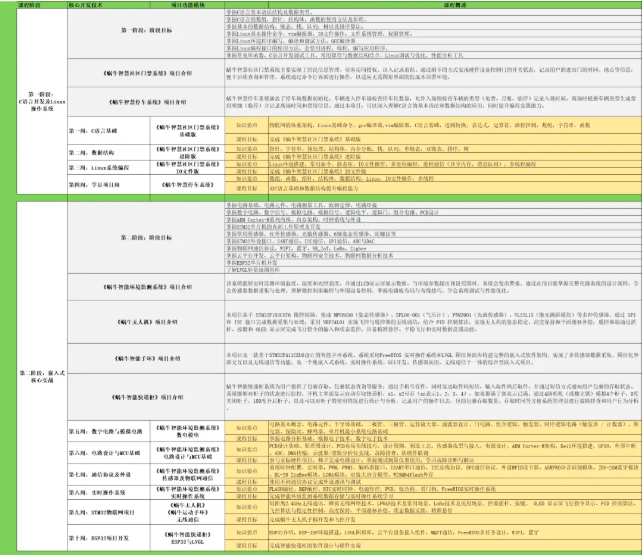
Task: Select the 课程阶段 header cell
Action: (x=42, y=5)
